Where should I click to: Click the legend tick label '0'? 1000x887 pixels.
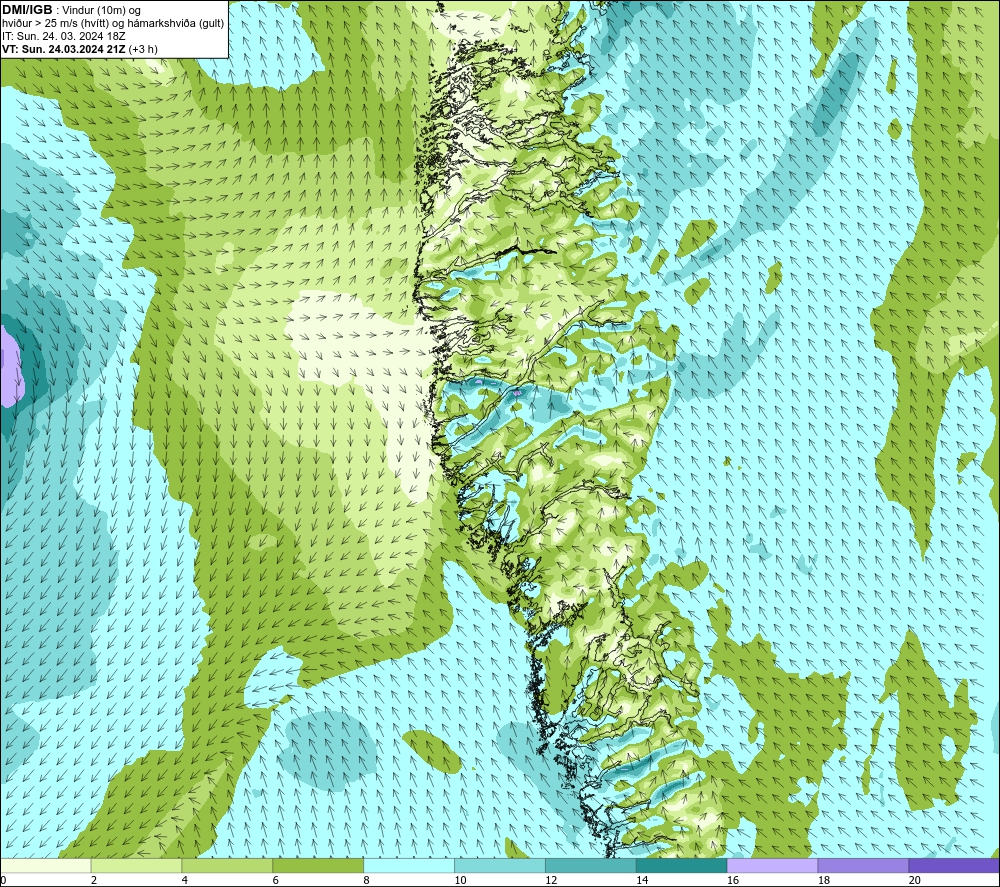click(x=3, y=880)
